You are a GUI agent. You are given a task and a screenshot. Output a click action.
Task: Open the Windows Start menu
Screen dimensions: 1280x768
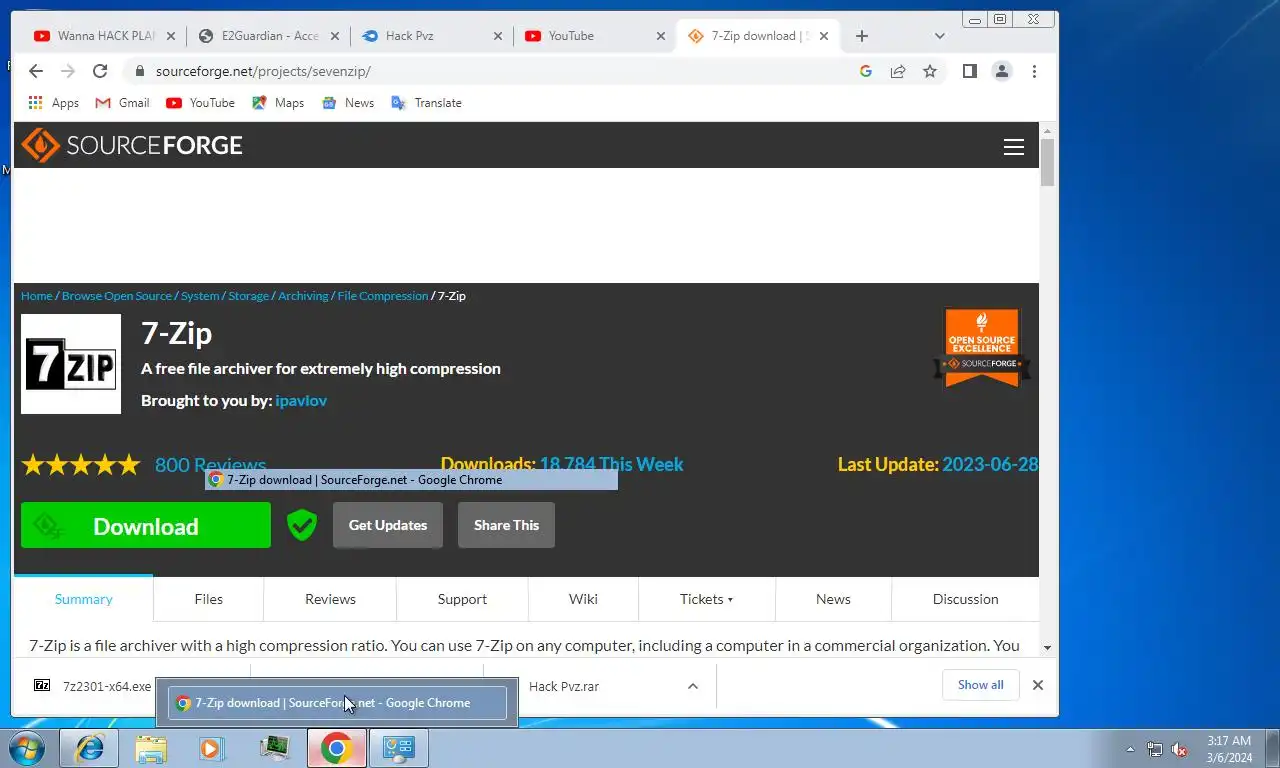tap(26, 748)
